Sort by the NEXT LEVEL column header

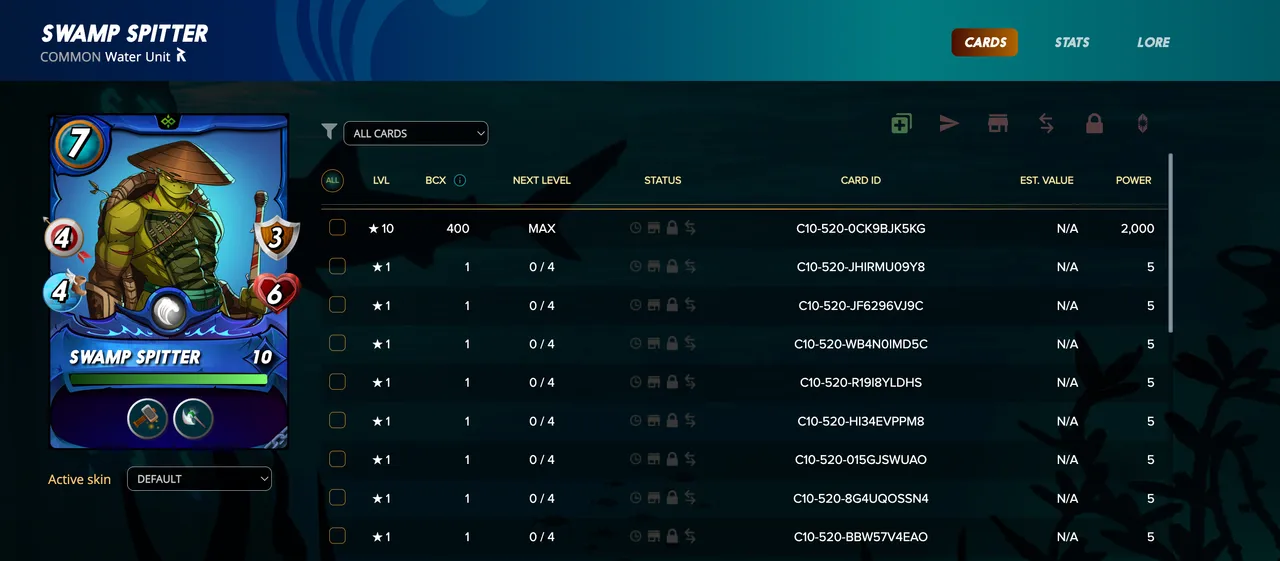pos(541,181)
